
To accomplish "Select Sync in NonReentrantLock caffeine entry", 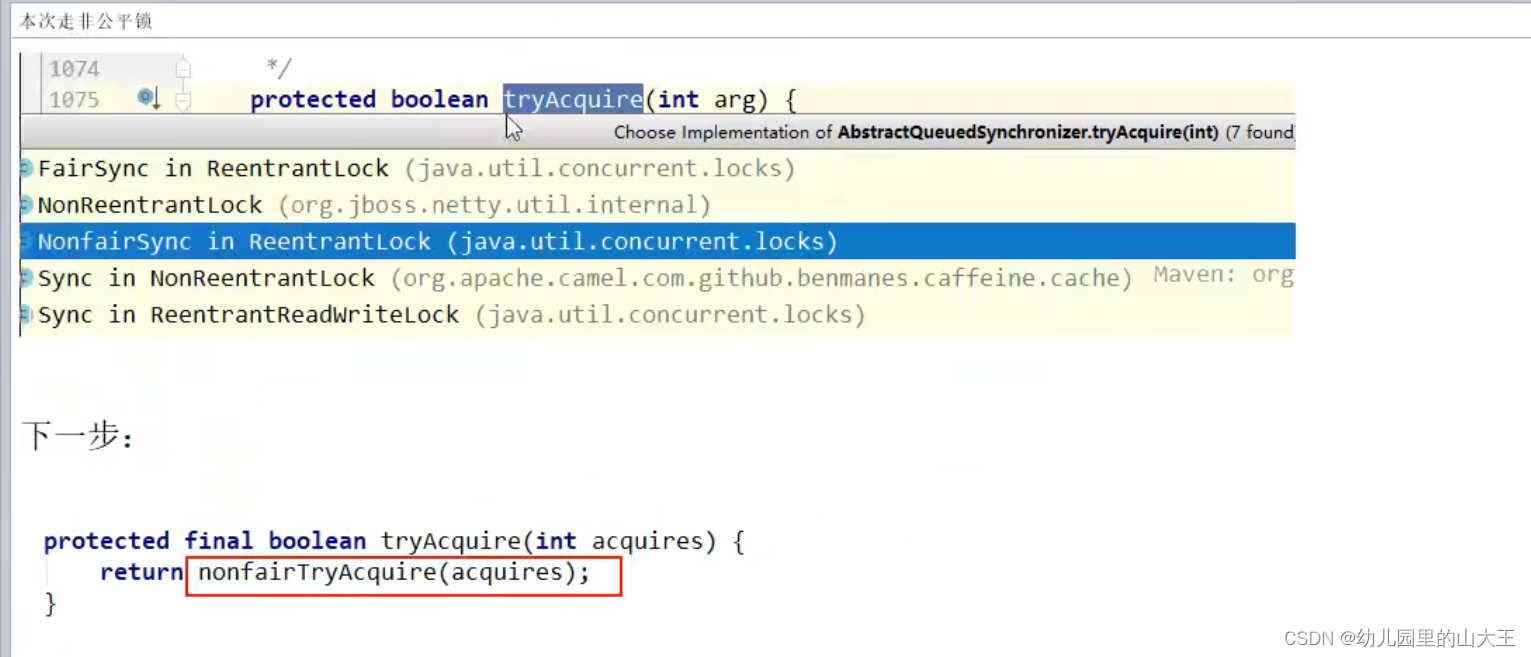I will pos(657,278).
